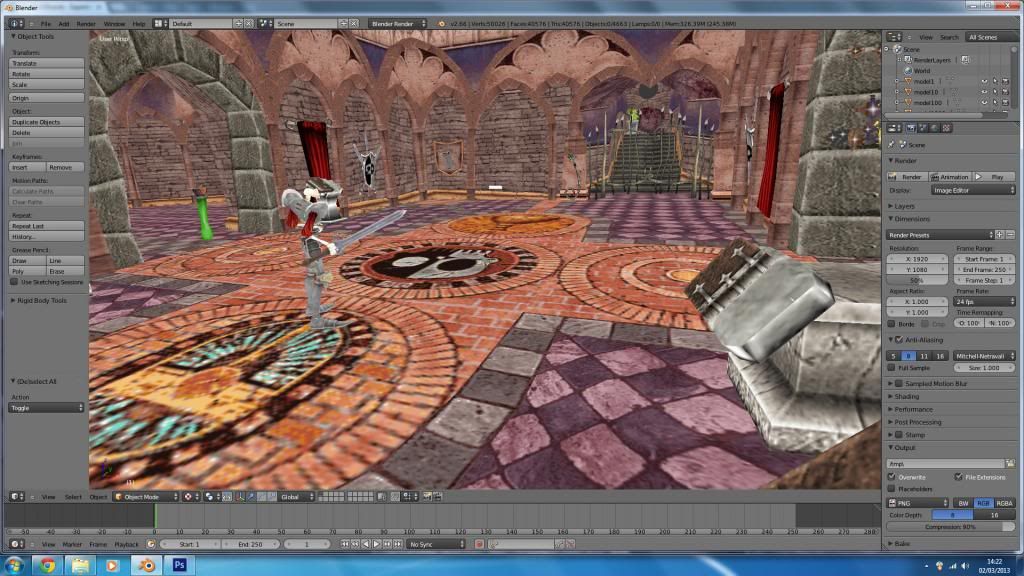The width and height of the screenshot is (1024, 576).
Task: Open Google Chrome from the taskbar
Action: pyautogui.click(x=47, y=565)
